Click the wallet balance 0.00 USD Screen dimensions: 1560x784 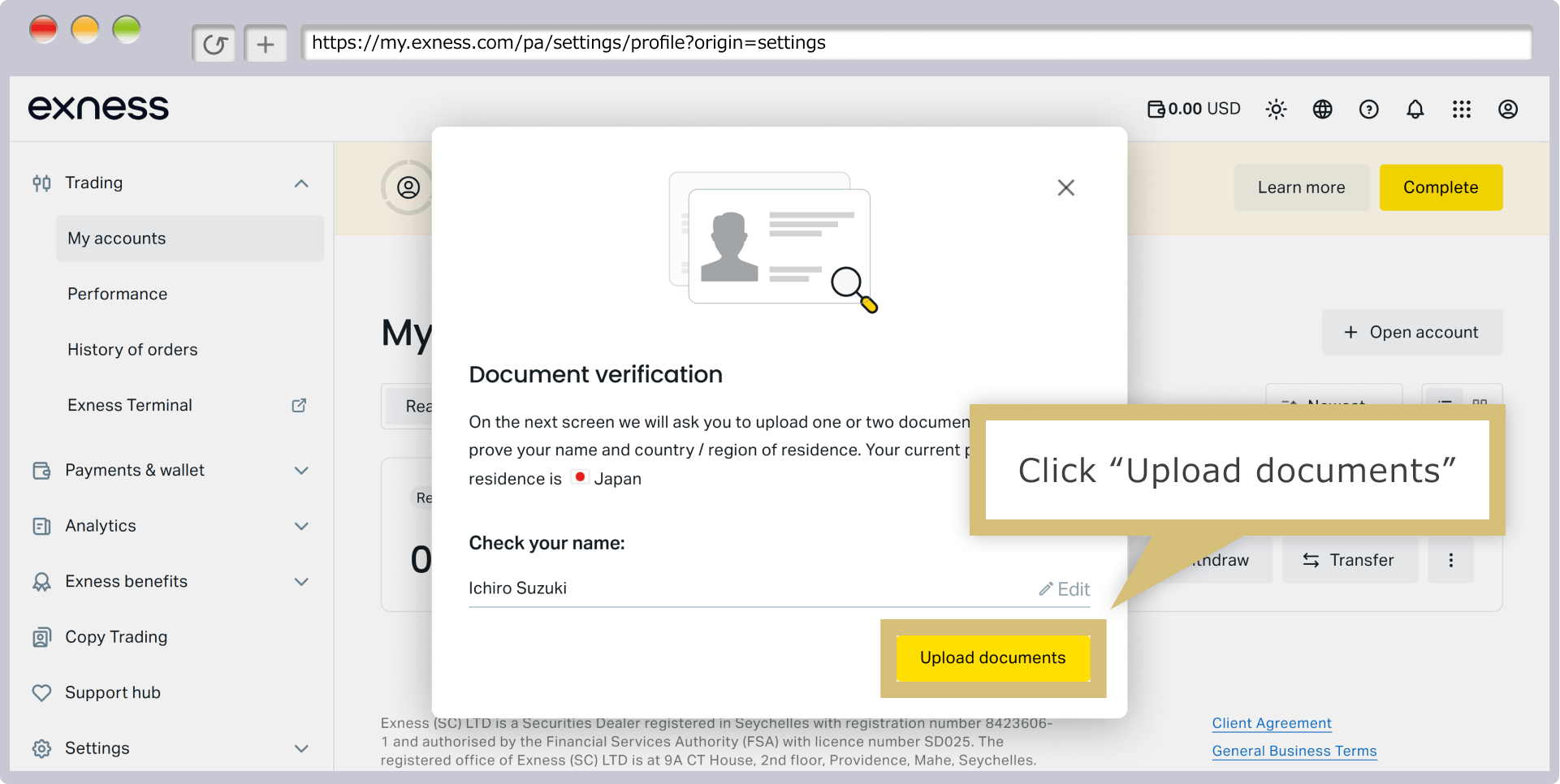tap(1194, 109)
